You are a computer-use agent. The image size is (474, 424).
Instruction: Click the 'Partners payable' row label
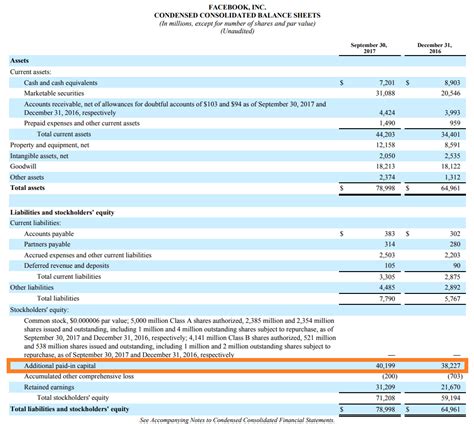pyautogui.click(x=47, y=244)
